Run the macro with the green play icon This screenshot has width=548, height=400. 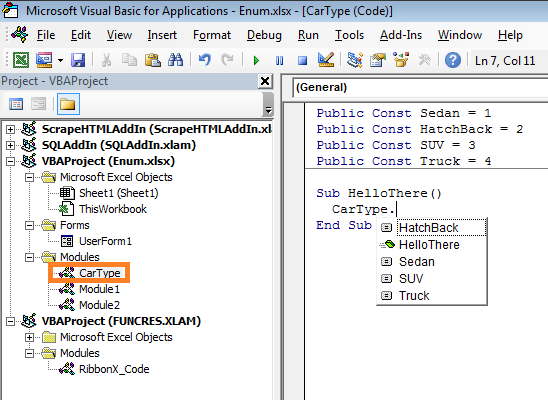coord(256,60)
